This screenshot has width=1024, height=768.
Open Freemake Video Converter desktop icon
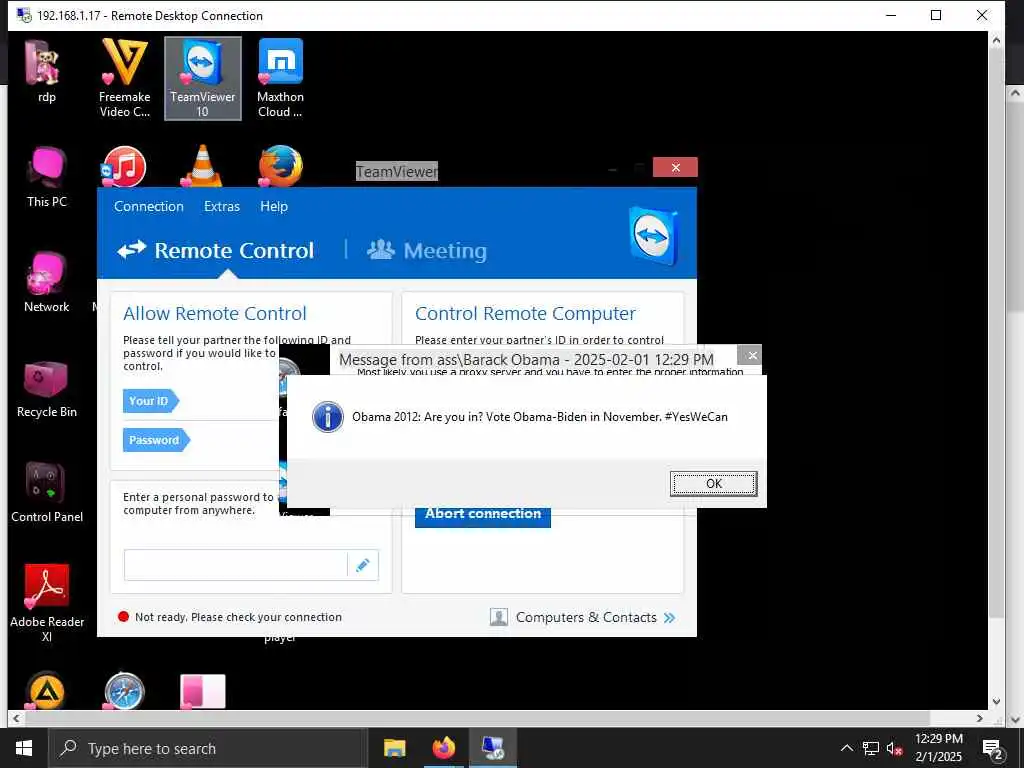[x=124, y=77]
